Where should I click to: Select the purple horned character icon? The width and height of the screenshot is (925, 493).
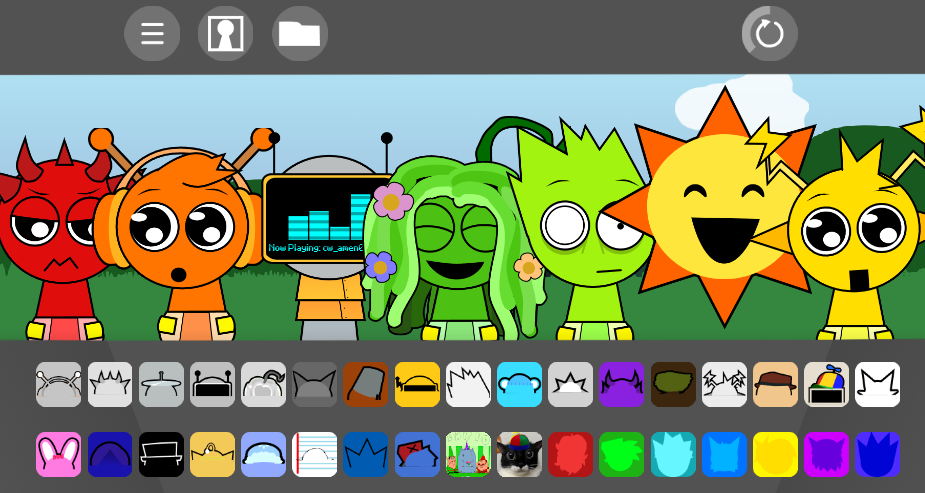tap(621, 384)
